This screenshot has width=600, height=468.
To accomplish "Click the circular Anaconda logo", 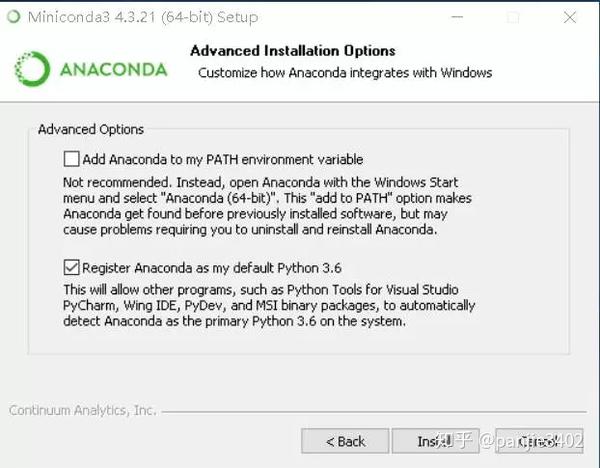I will click(32, 68).
